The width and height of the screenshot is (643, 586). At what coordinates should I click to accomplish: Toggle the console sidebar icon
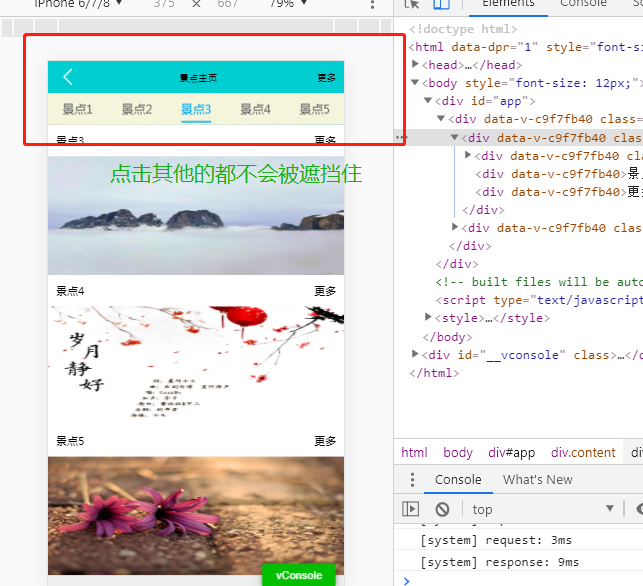click(x=410, y=509)
